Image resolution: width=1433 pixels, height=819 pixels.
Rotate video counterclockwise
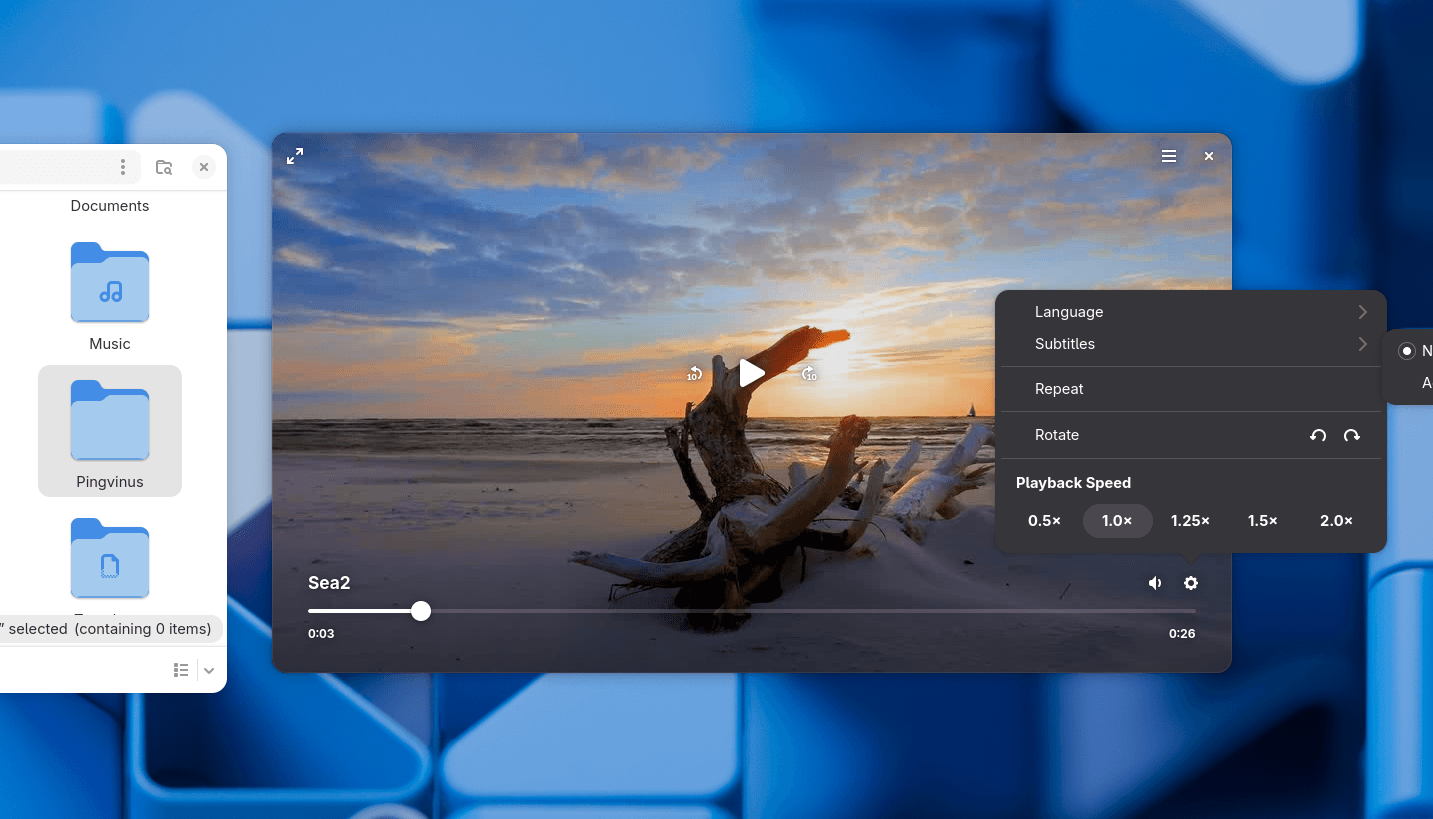(1318, 435)
